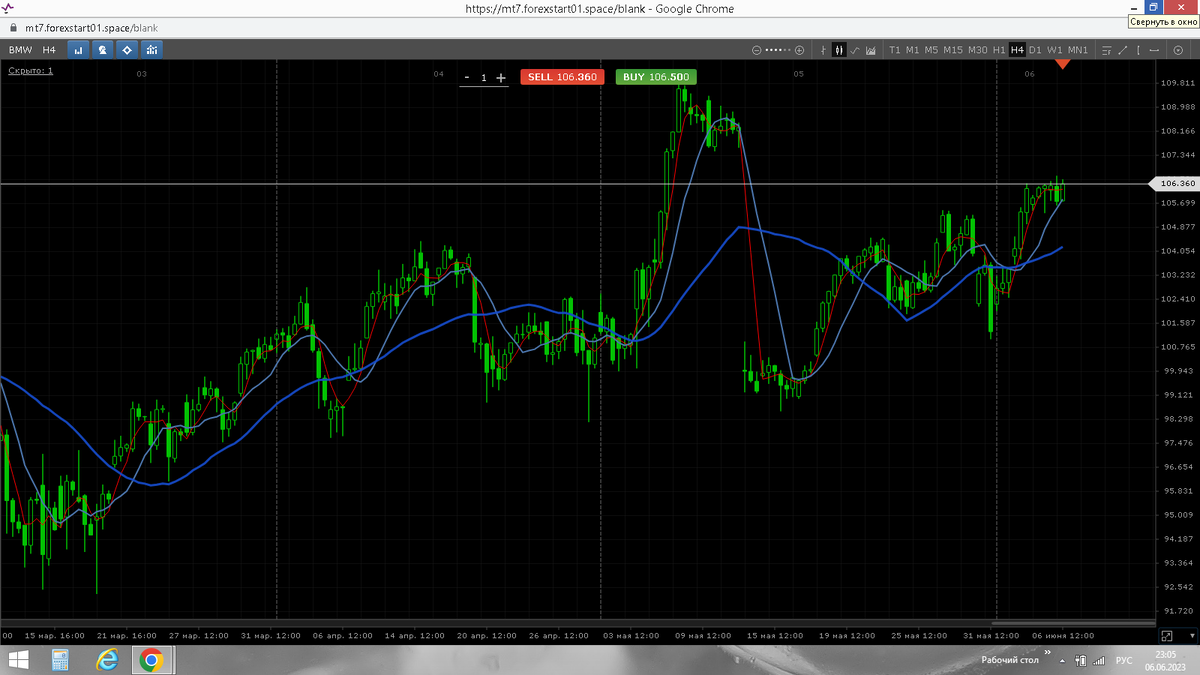Select the trend line drawing tool

click(1123, 50)
